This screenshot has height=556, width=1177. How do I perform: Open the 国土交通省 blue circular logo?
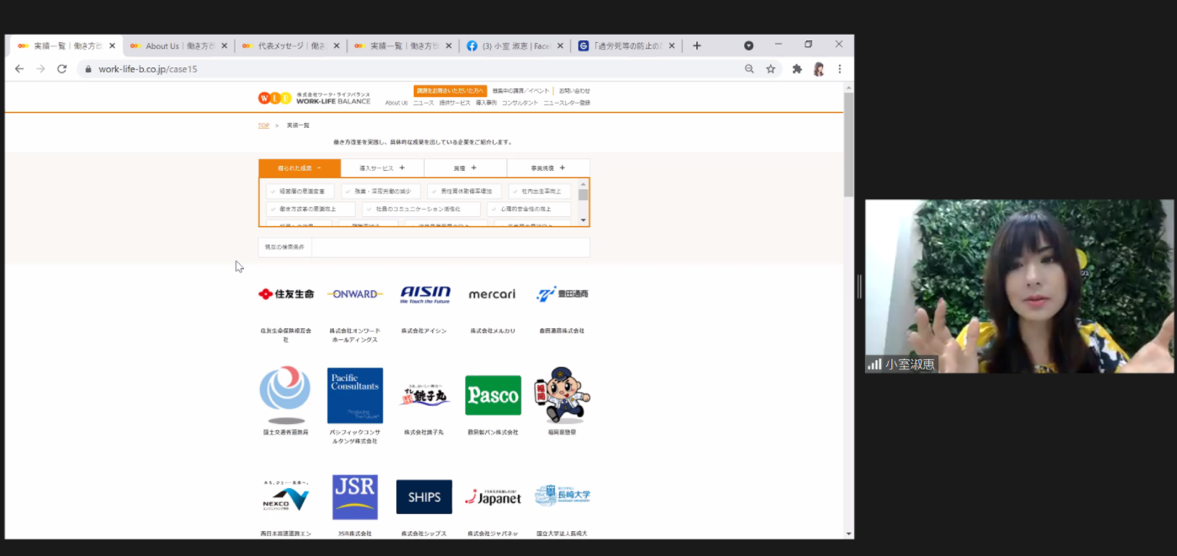pos(284,395)
